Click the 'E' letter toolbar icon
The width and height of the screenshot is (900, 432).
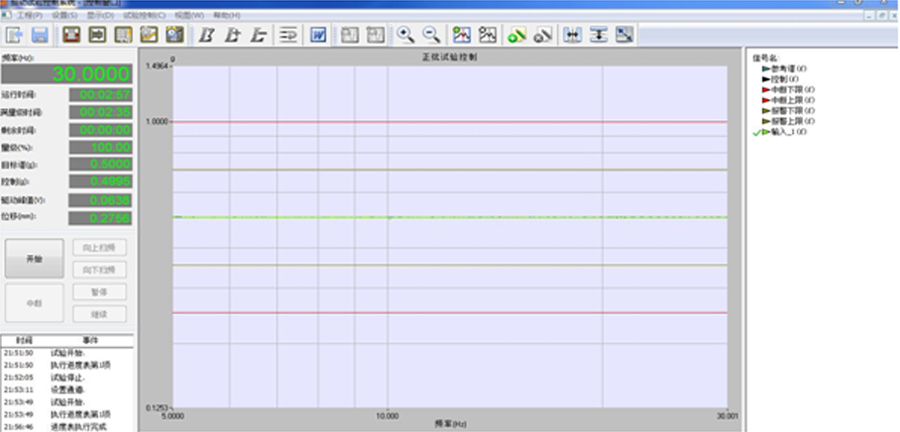pos(258,36)
